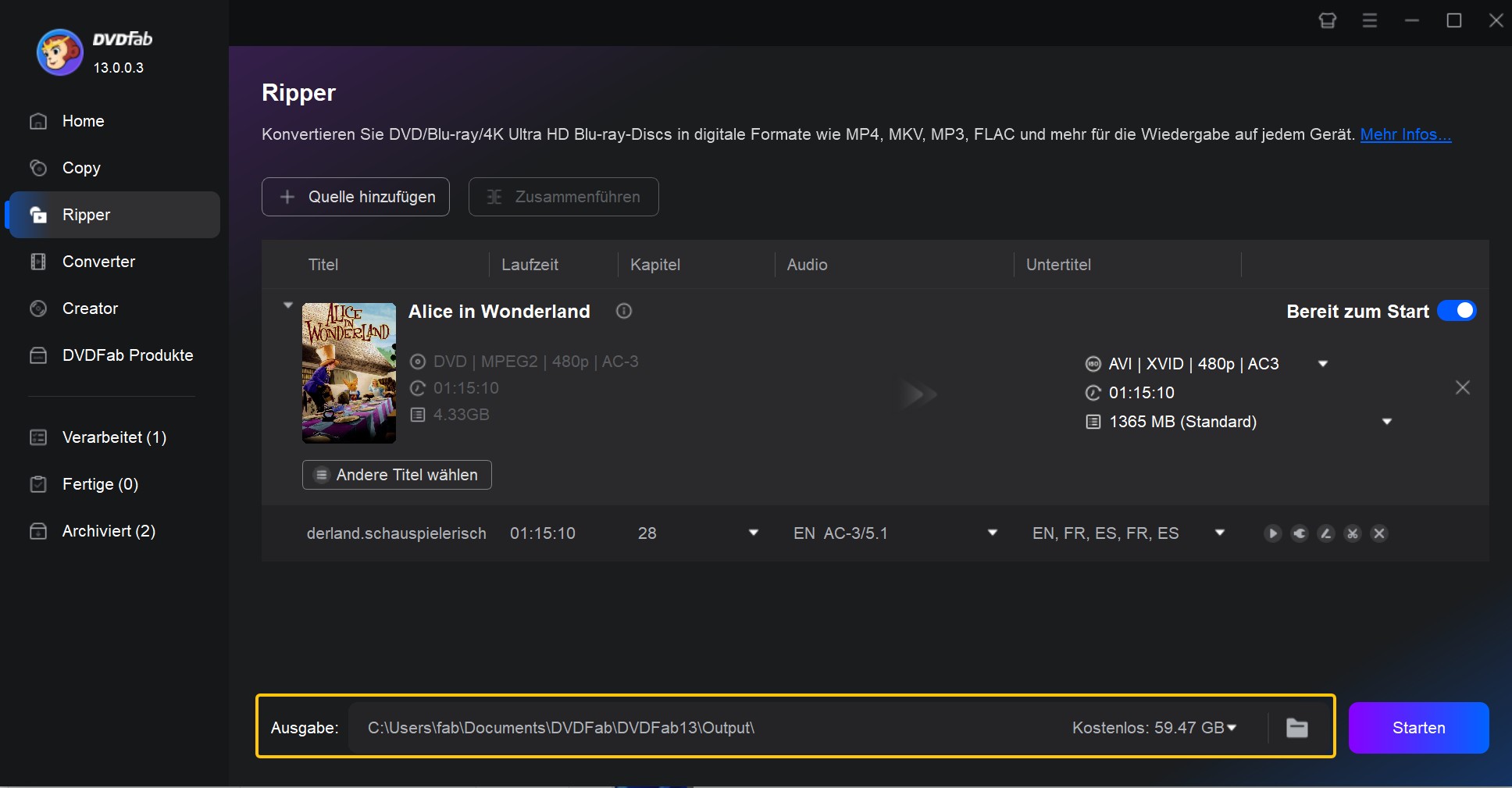Viewport: 1512px width, 788px height.
Task: Click the Laufzeit column header
Action: point(530,265)
